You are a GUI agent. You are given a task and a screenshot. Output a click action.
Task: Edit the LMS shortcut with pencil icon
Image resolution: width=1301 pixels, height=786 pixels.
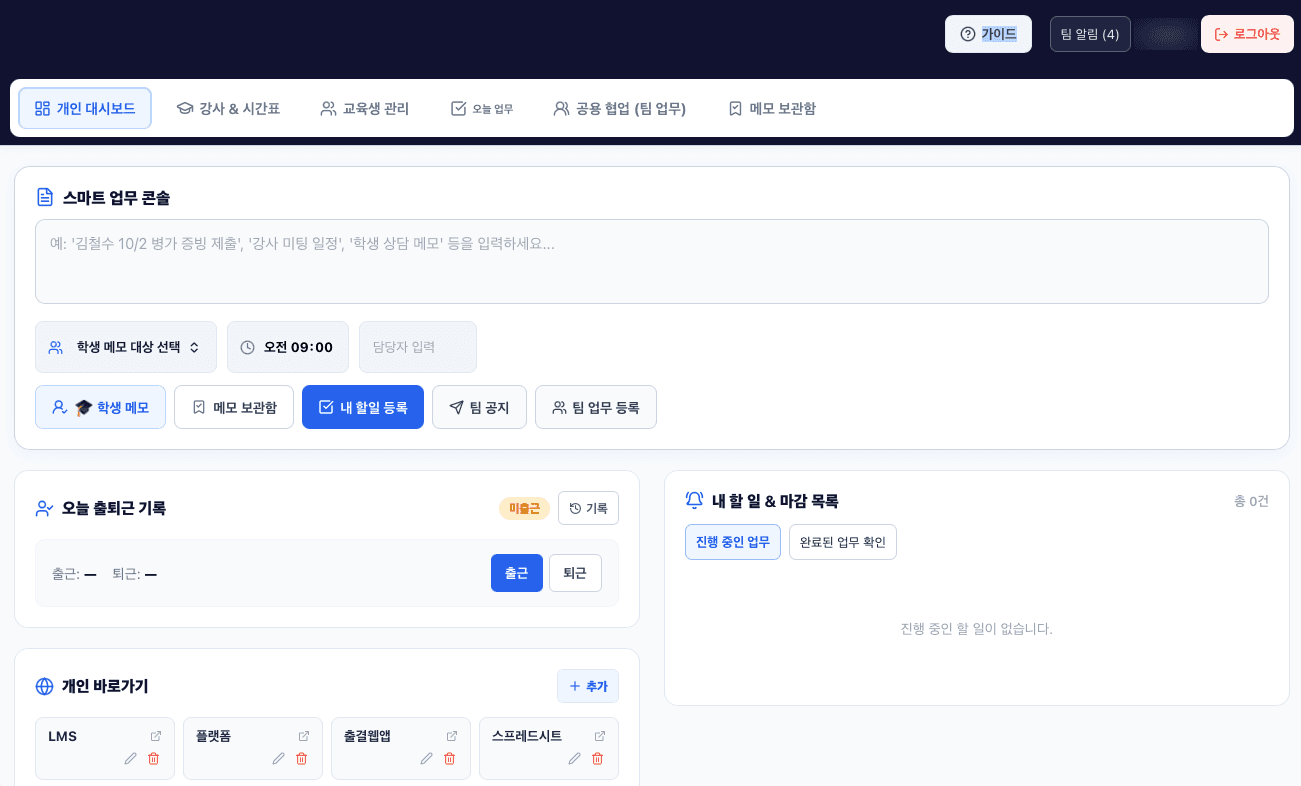130,759
